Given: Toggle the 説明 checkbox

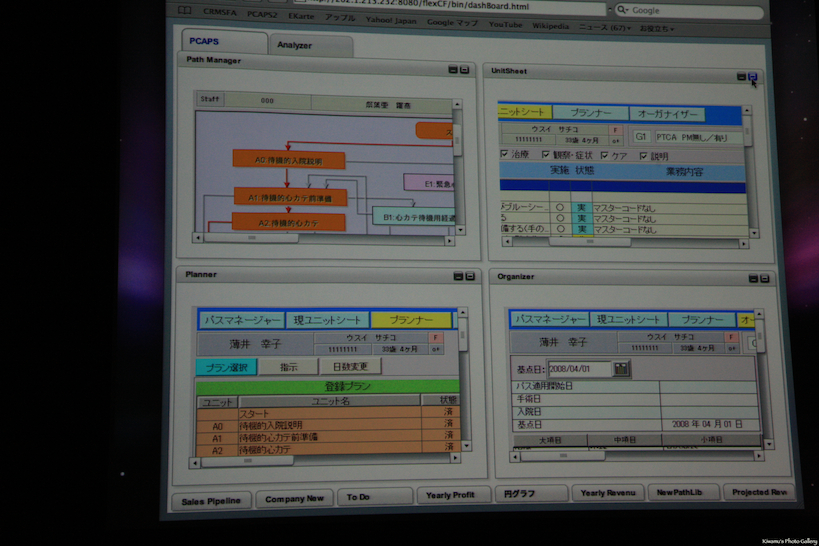Looking at the screenshot, I should coord(644,156).
